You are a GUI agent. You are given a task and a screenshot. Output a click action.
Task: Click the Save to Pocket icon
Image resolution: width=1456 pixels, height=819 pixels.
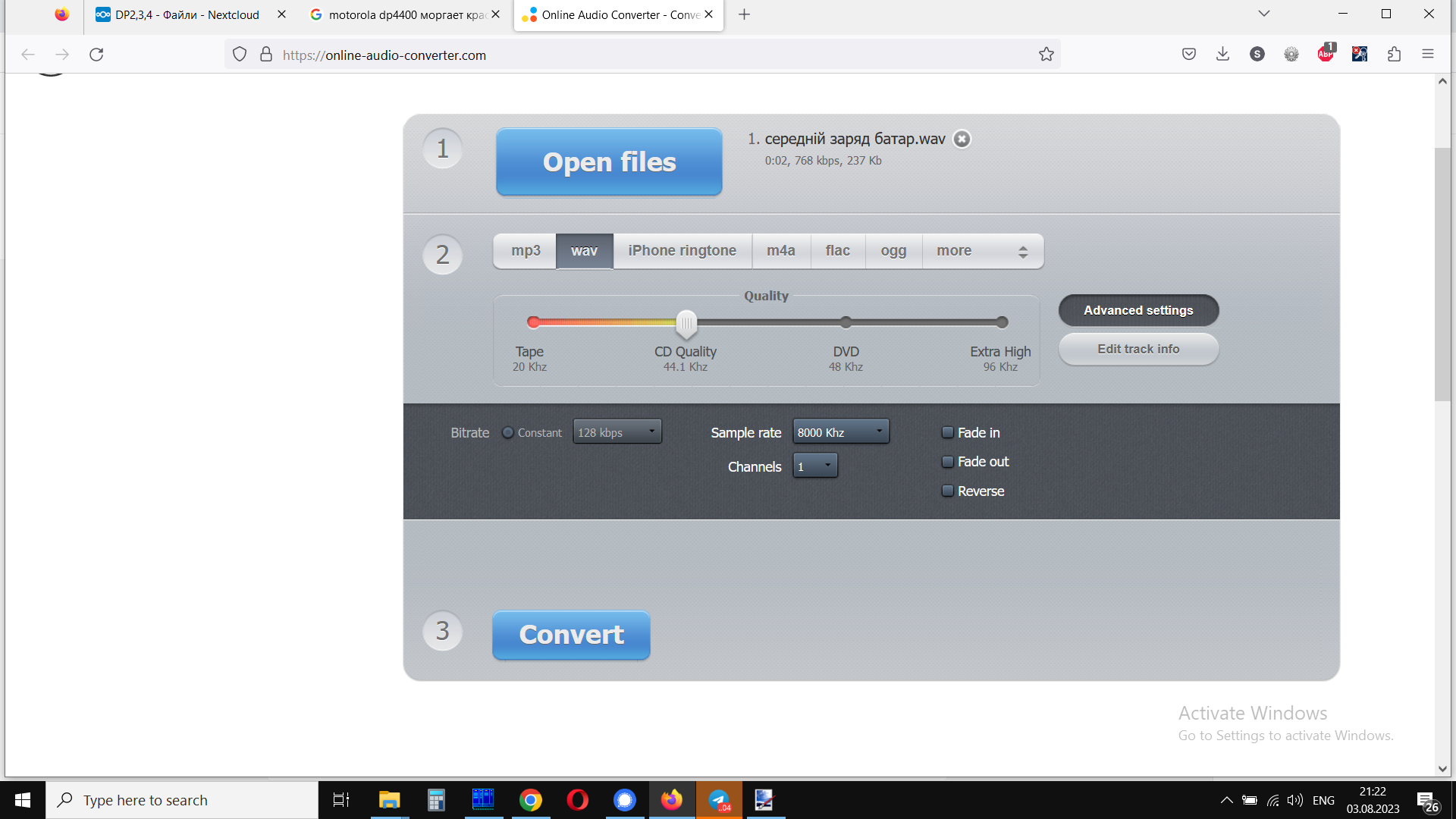(1189, 54)
